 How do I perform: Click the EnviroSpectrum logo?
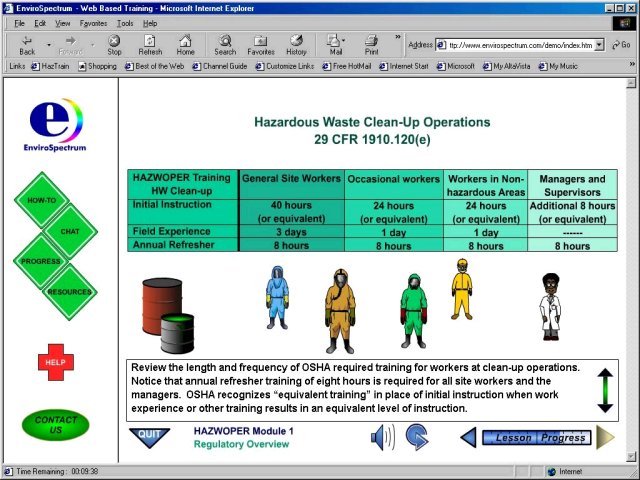55,125
